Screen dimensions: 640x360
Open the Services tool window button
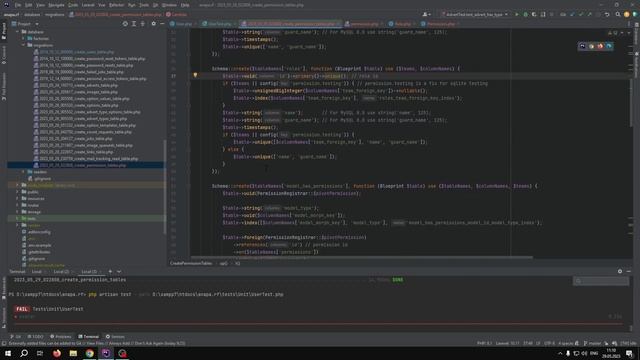(116, 337)
